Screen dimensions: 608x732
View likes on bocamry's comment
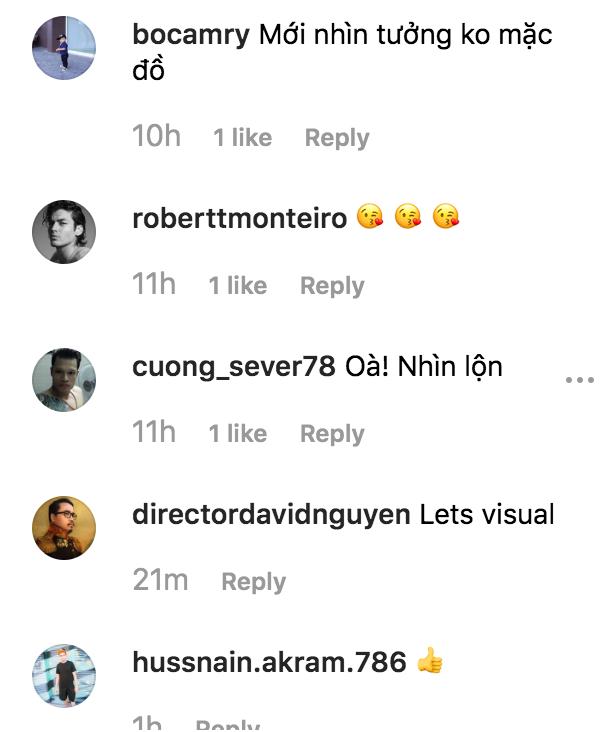pyautogui.click(x=242, y=138)
